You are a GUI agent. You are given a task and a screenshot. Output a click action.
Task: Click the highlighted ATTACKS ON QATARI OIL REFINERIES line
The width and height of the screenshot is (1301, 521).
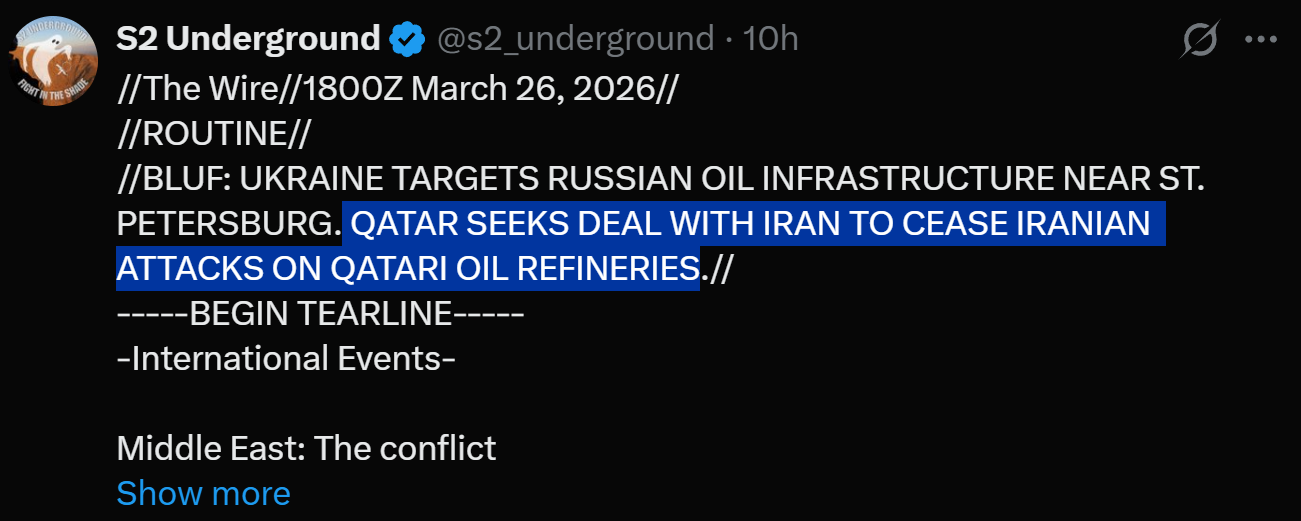click(407, 268)
